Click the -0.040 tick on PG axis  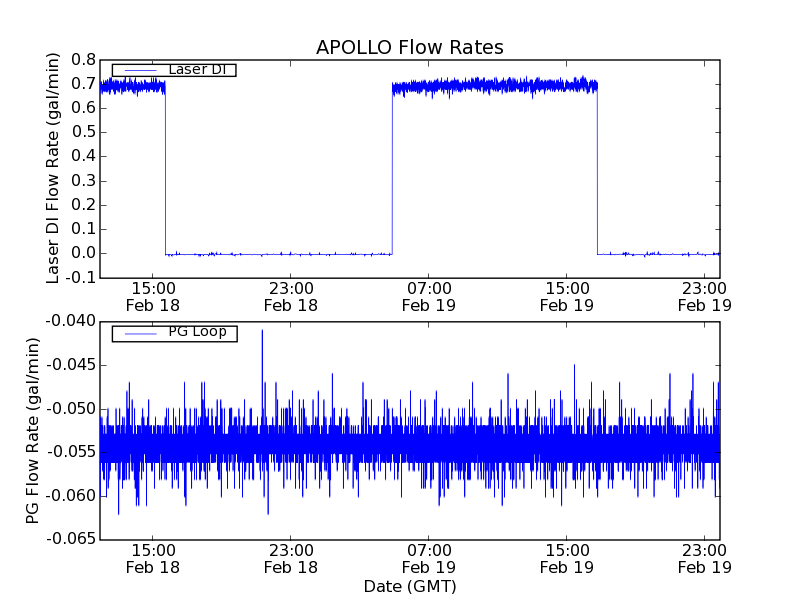click(71, 321)
